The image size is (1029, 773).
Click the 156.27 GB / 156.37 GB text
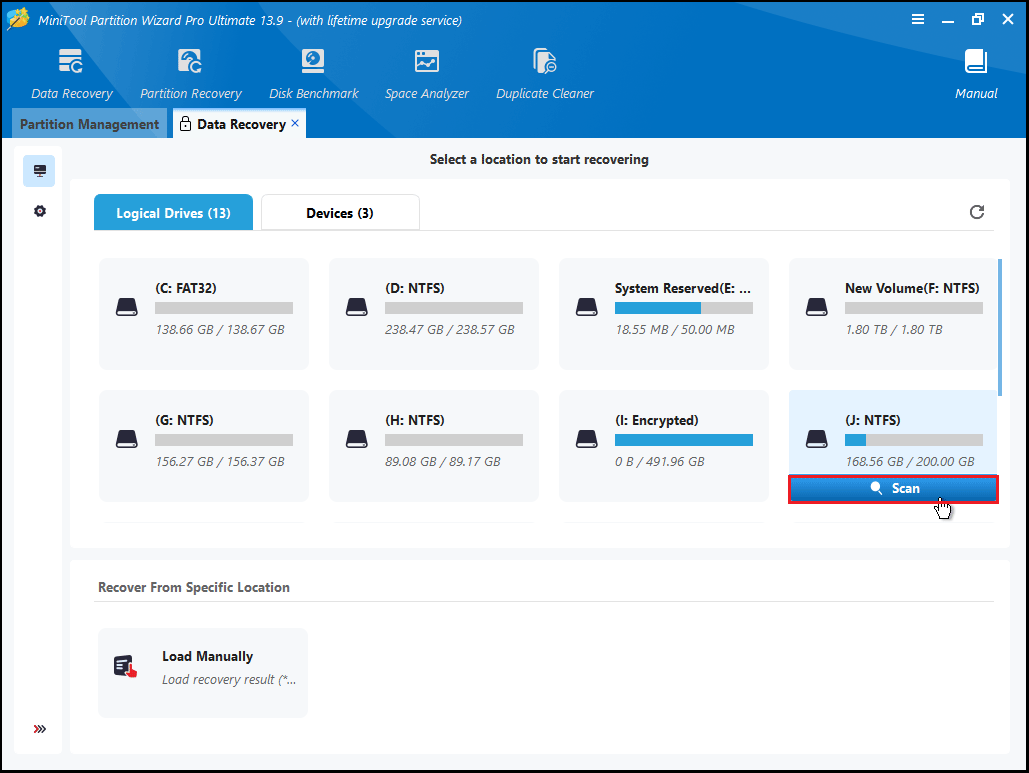point(220,461)
